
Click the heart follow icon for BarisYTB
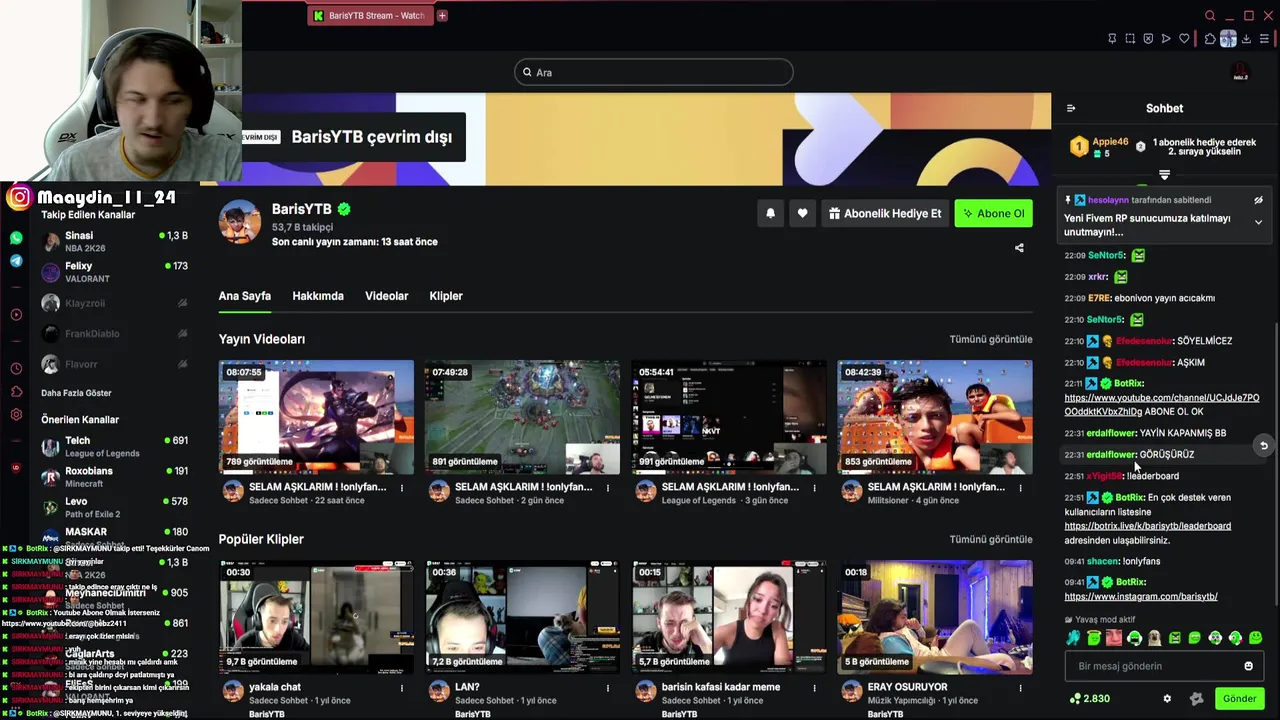coord(802,213)
